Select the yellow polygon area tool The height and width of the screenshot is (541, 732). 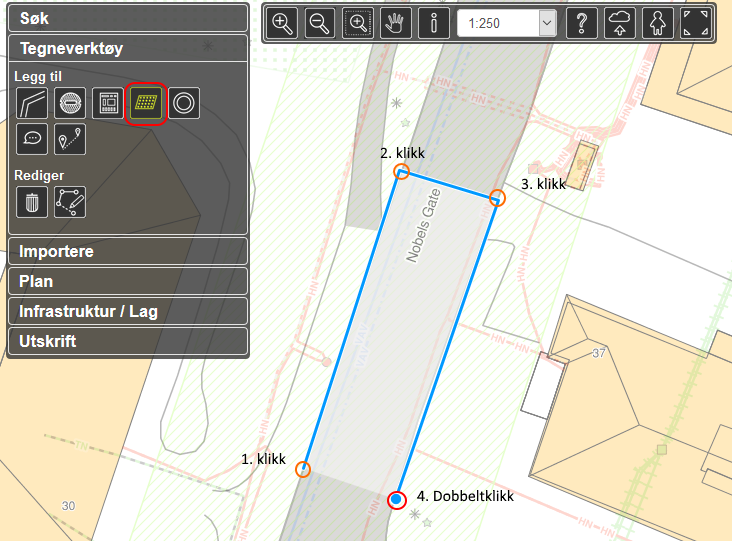pyautogui.click(x=146, y=103)
